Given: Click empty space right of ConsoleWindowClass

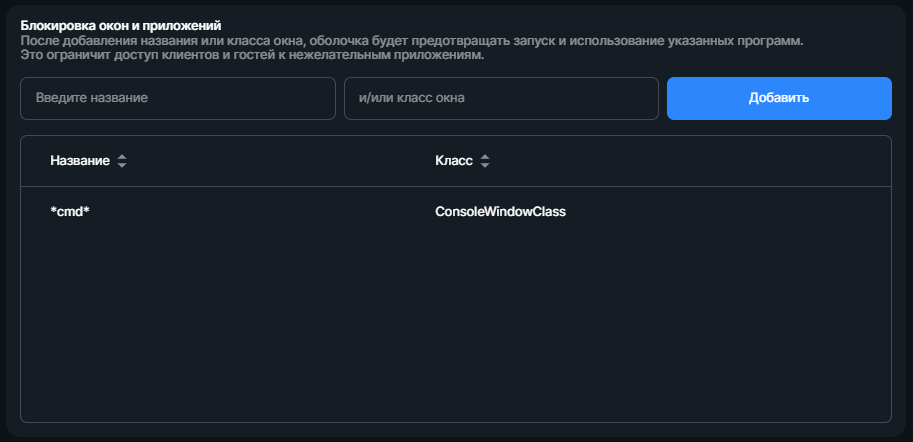Looking at the screenshot, I should point(728,212).
